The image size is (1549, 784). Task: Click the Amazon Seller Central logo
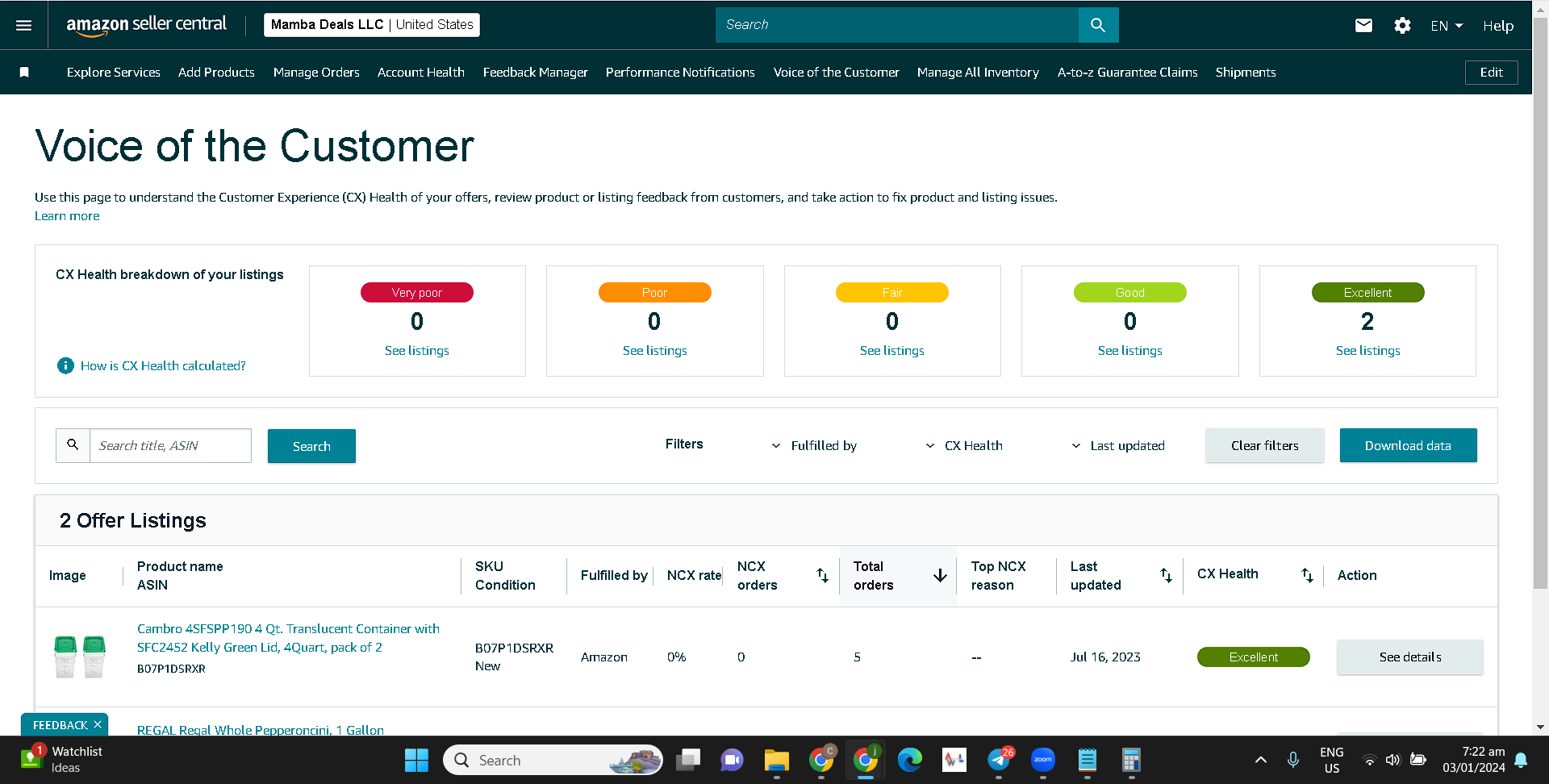[x=146, y=25]
